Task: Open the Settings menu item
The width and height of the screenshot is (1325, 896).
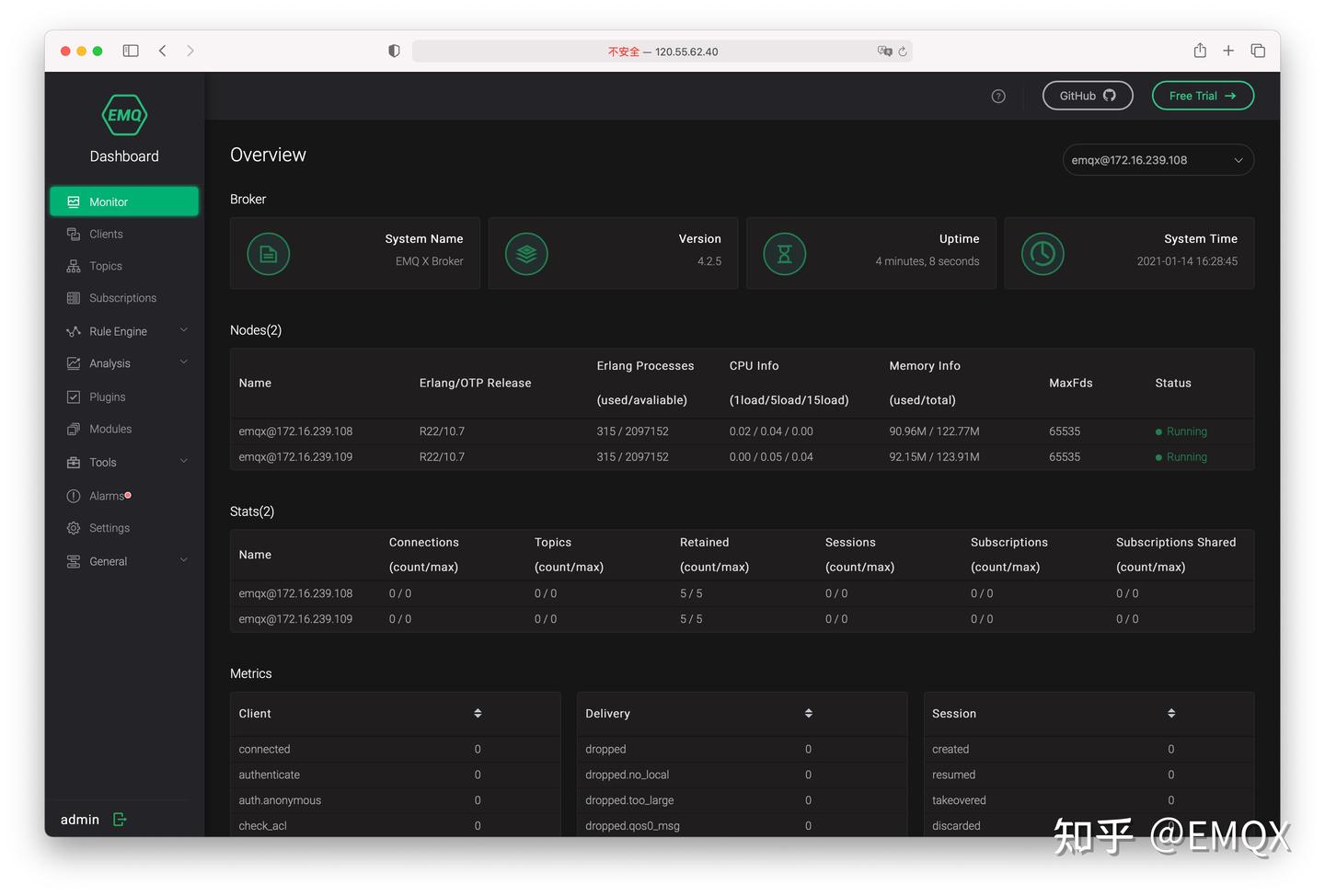Action: 109,528
